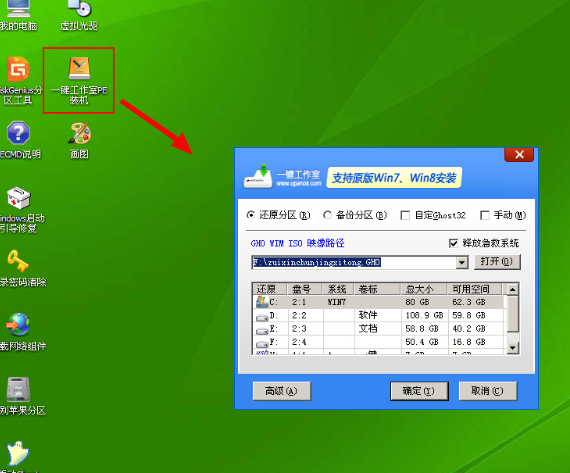Click the 卷标 column header
The width and height of the screenshot is (570, 473).
[378, 289]
